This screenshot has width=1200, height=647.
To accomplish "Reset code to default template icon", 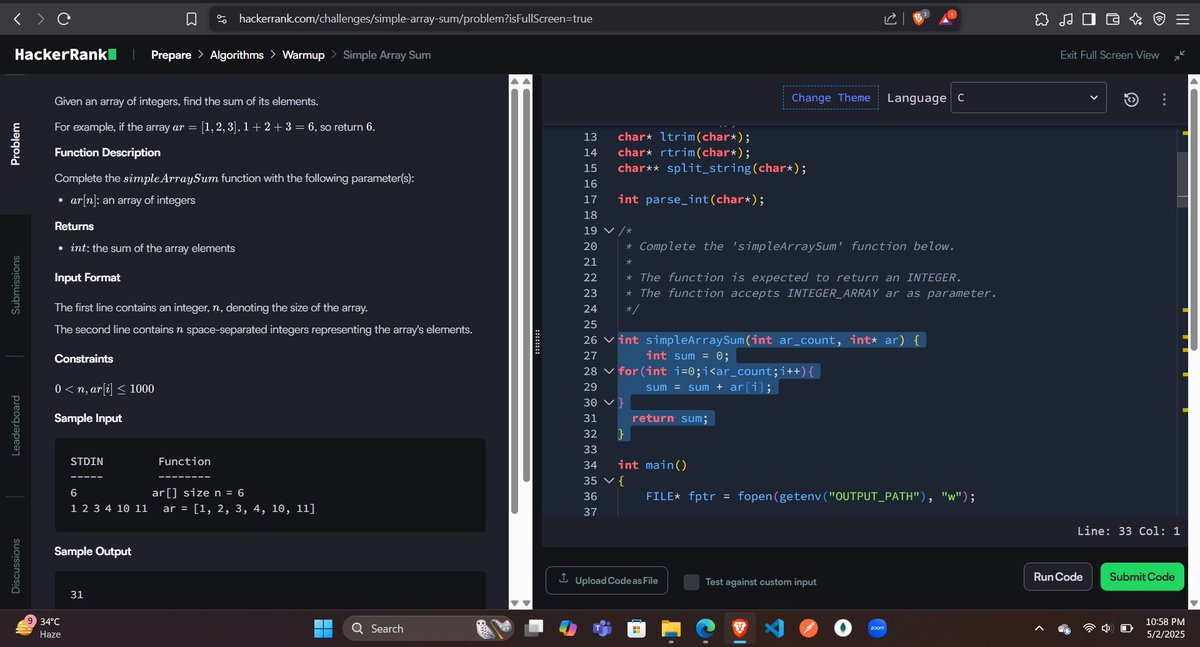I will [x=1131, y=98].
